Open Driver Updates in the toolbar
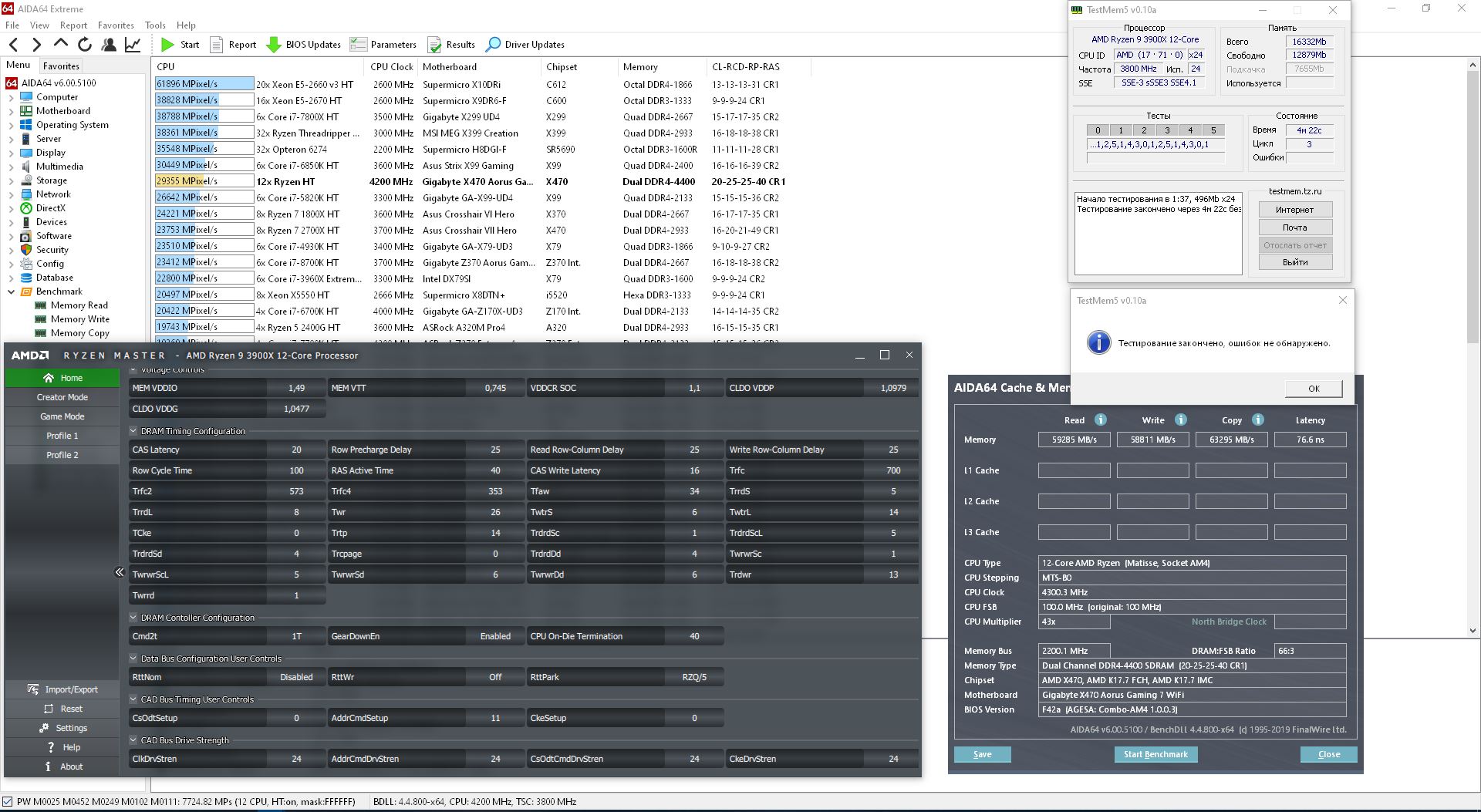Viewport: 1481px width, 812px height. coord(525,45)
